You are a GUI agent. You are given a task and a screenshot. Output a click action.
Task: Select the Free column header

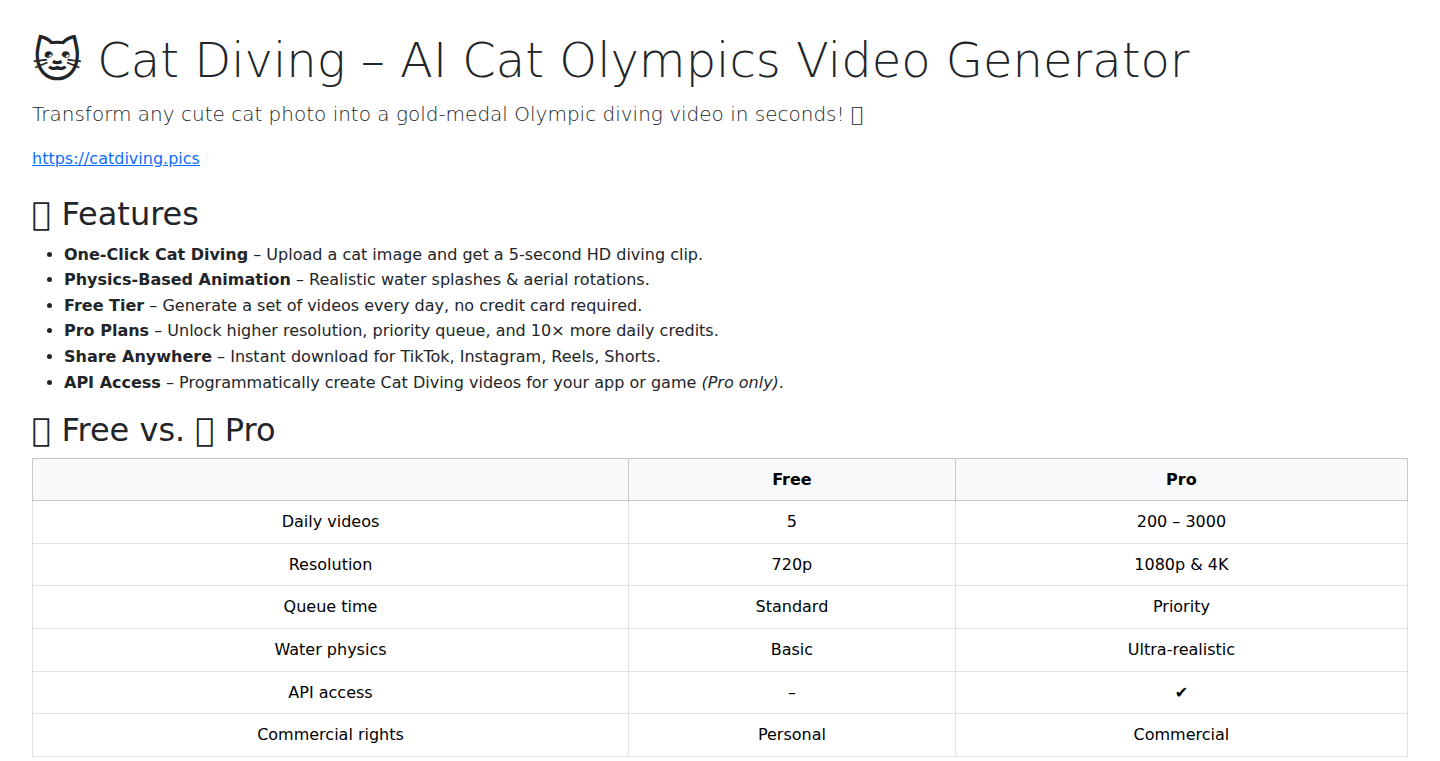point(791,479)
